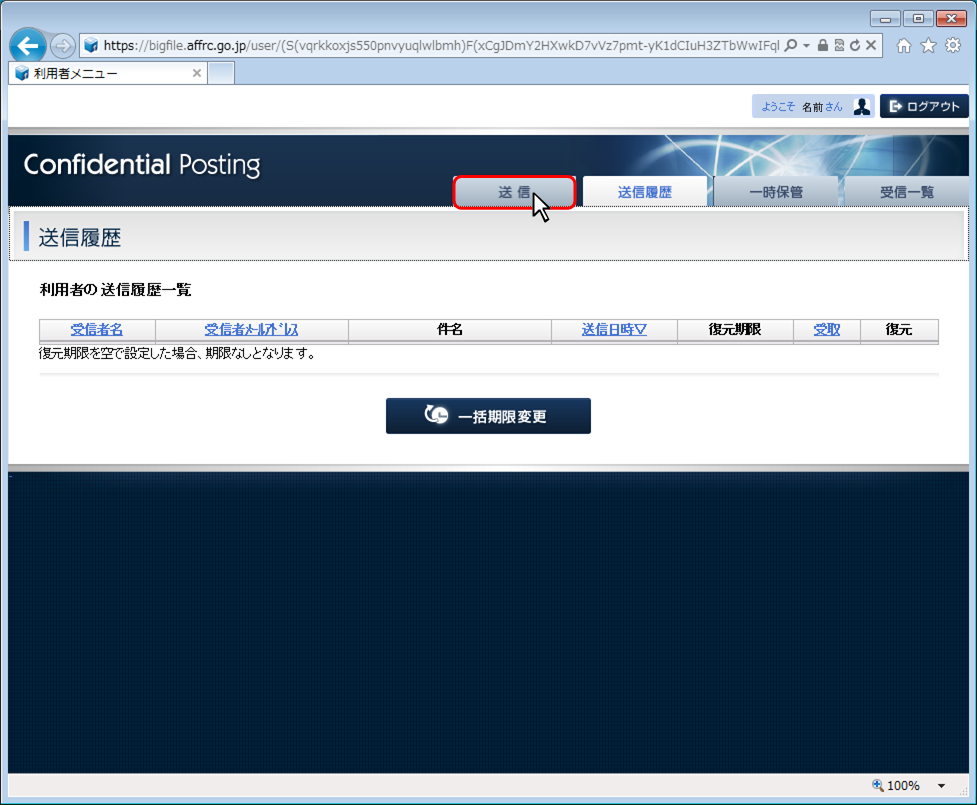The width and height of the screenshot is (977, 805).
Task: Switch to the 一時保管 tab
Action: (x=776, y=192)
